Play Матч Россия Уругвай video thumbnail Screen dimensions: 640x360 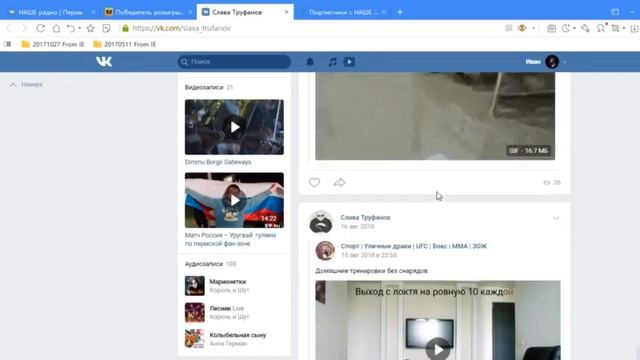pyautogui.click(x=234, y=200)
